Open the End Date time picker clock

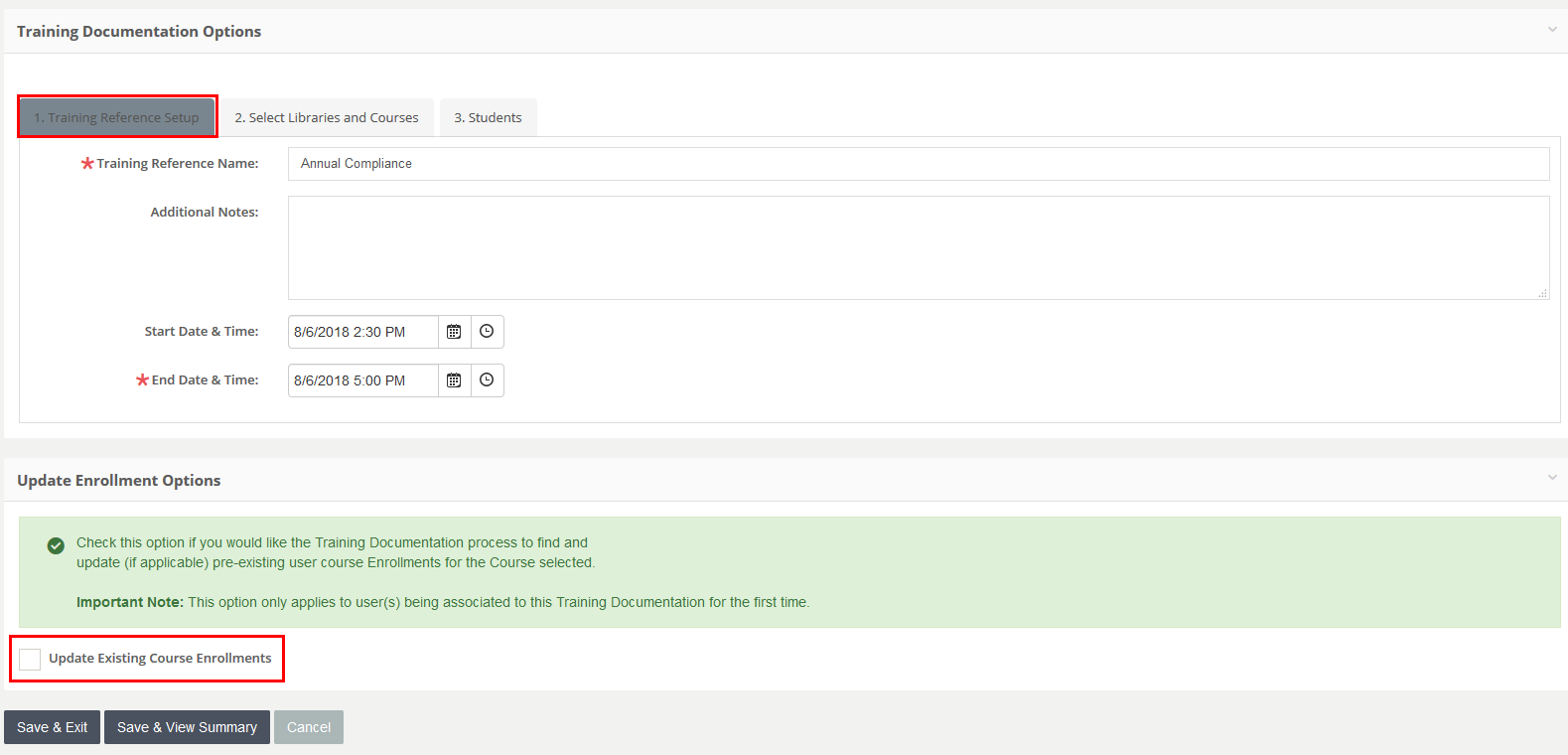tap(487, 380)
